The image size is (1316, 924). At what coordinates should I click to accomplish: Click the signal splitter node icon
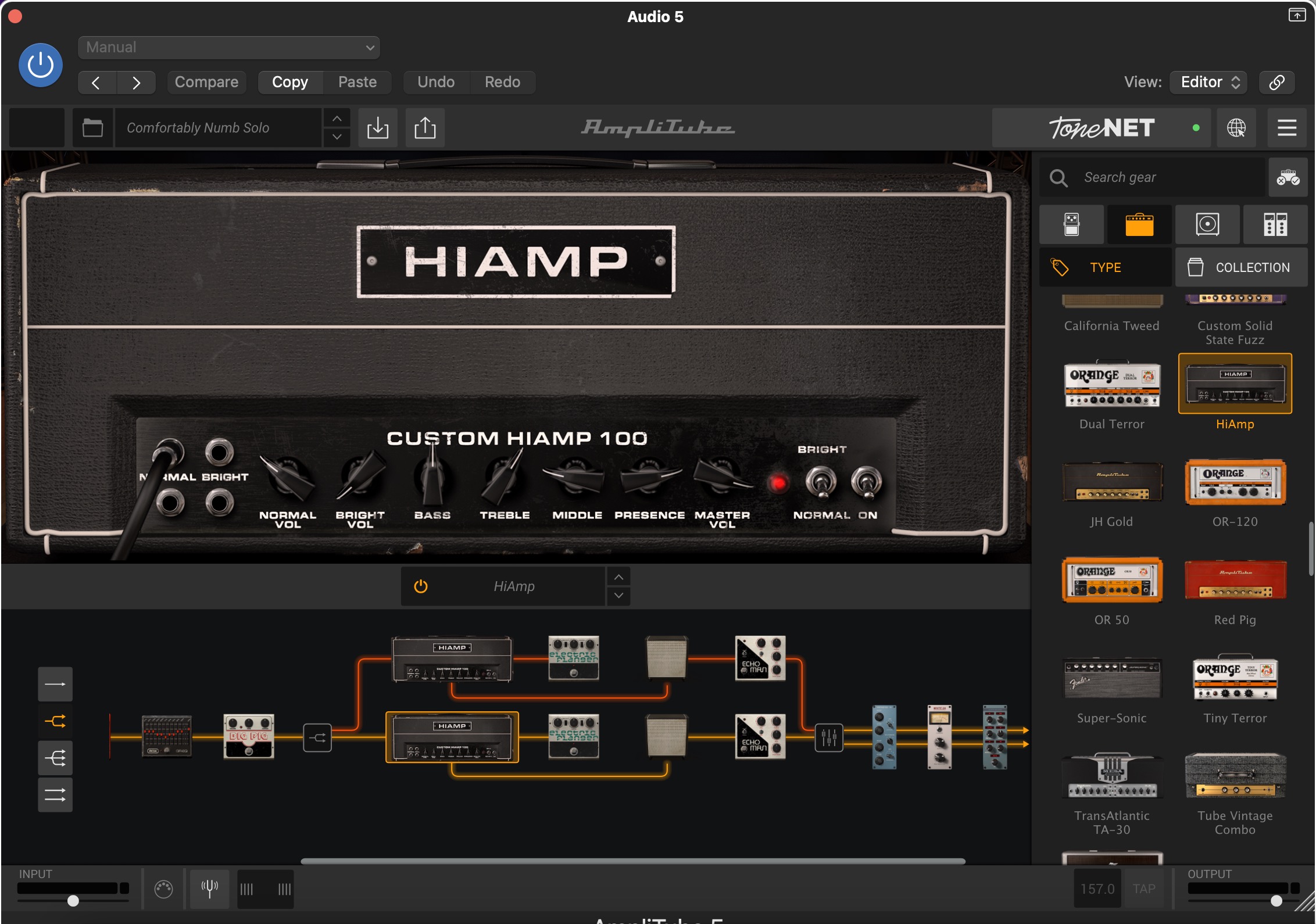pyautogui.click(x=317, y=738)
